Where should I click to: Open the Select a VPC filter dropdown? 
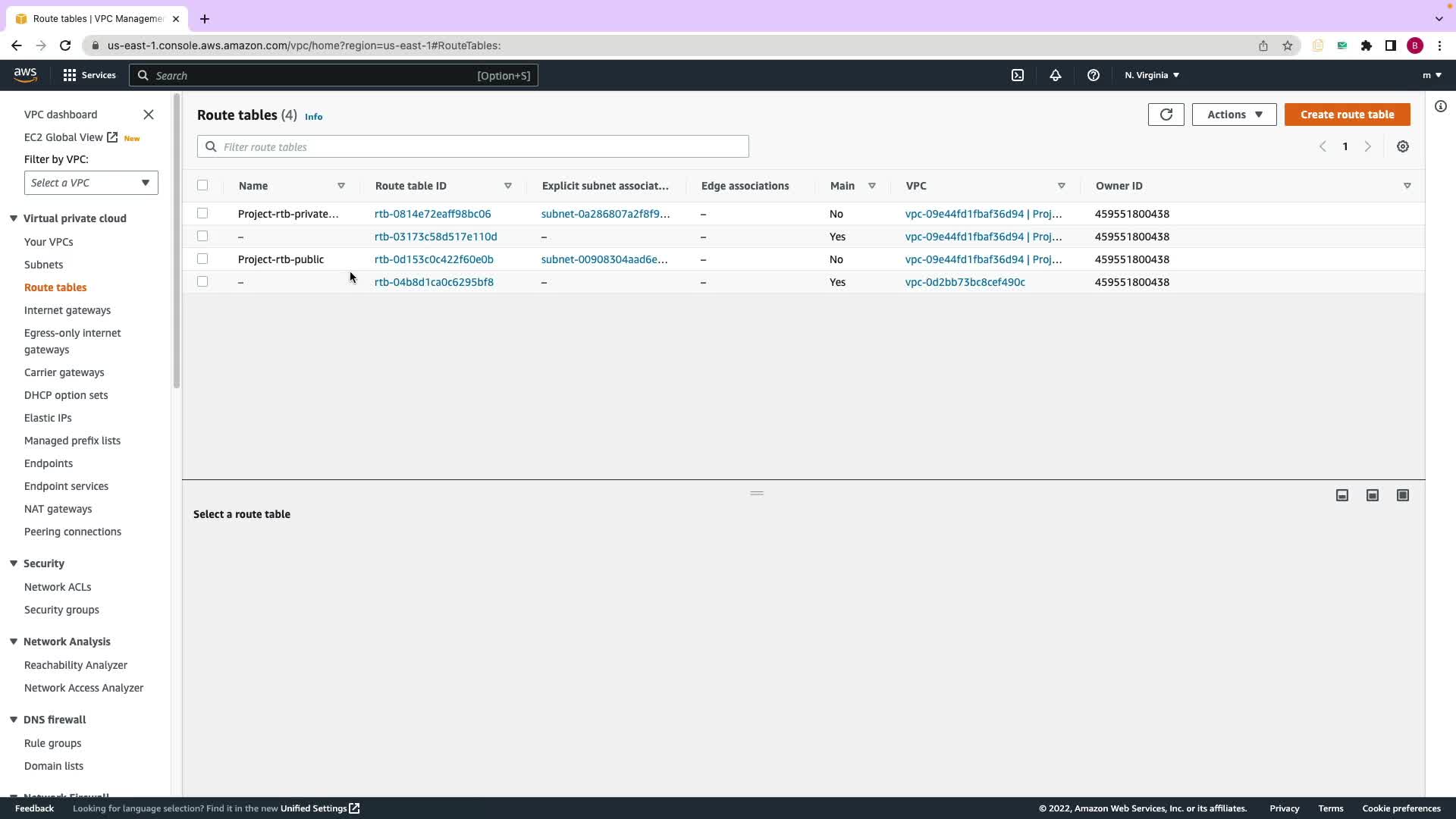pyautogui.click(x=91, y=183)
